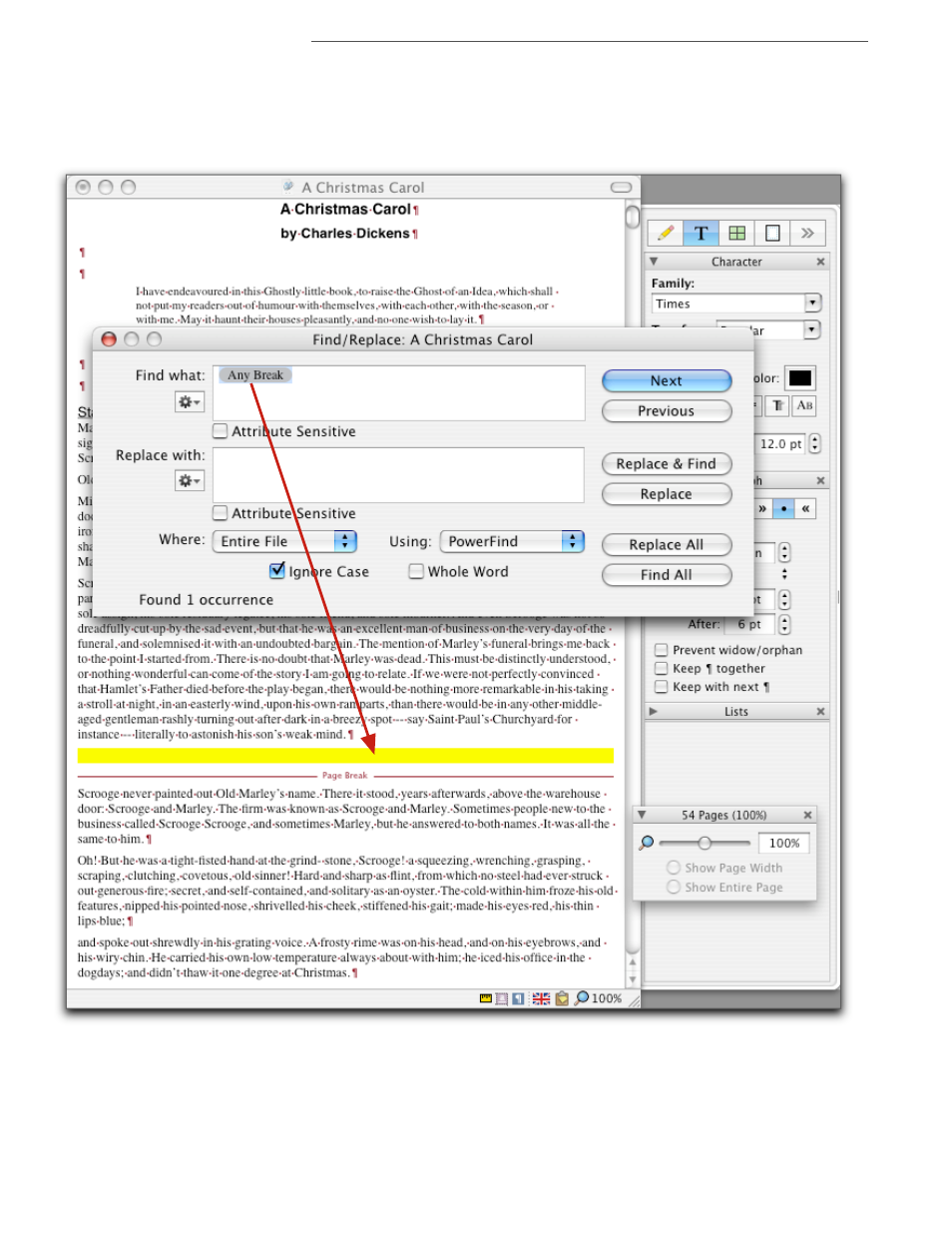Click Replace All
Screen dimensions: 952x1233
click(x=667, y=544)
